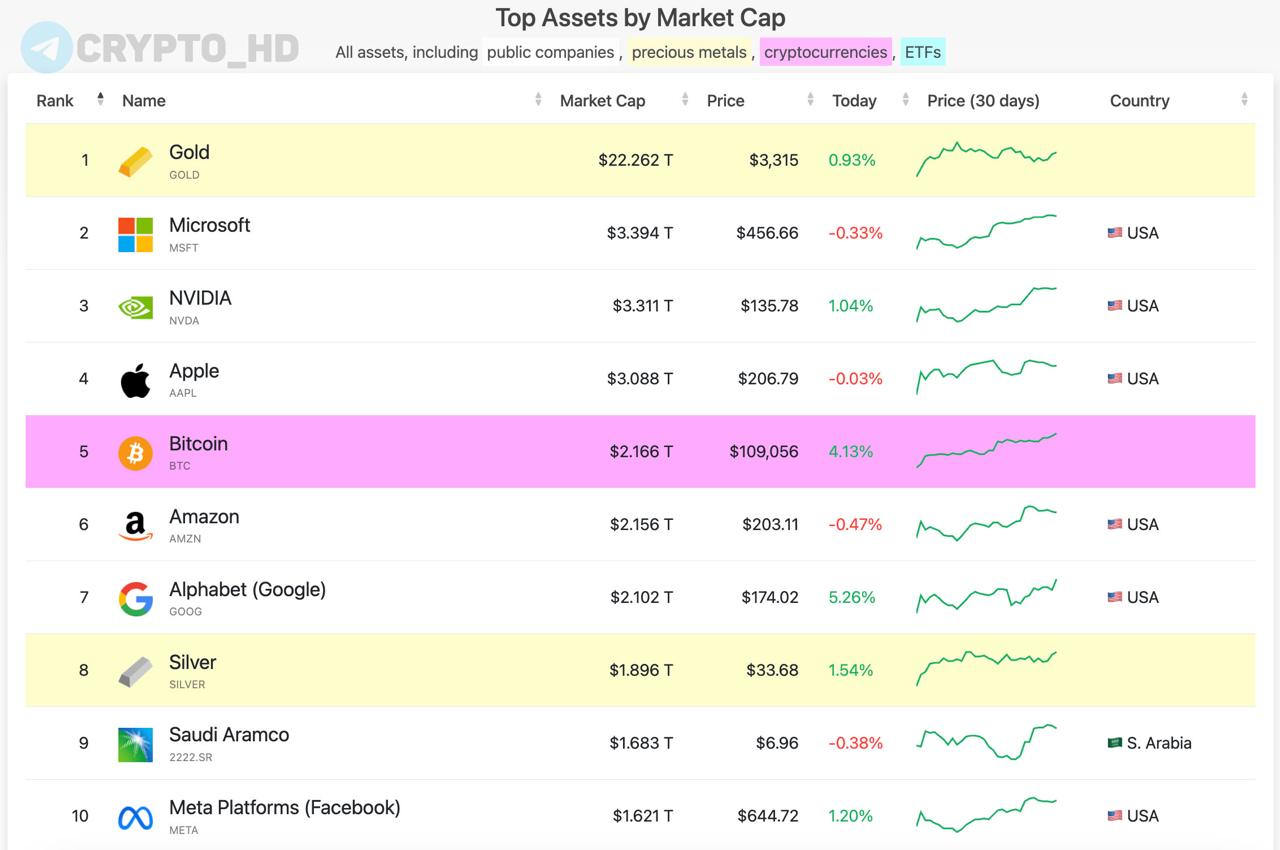
Task: Click the NVIDIA logo icon
Action: click(135, 307)
